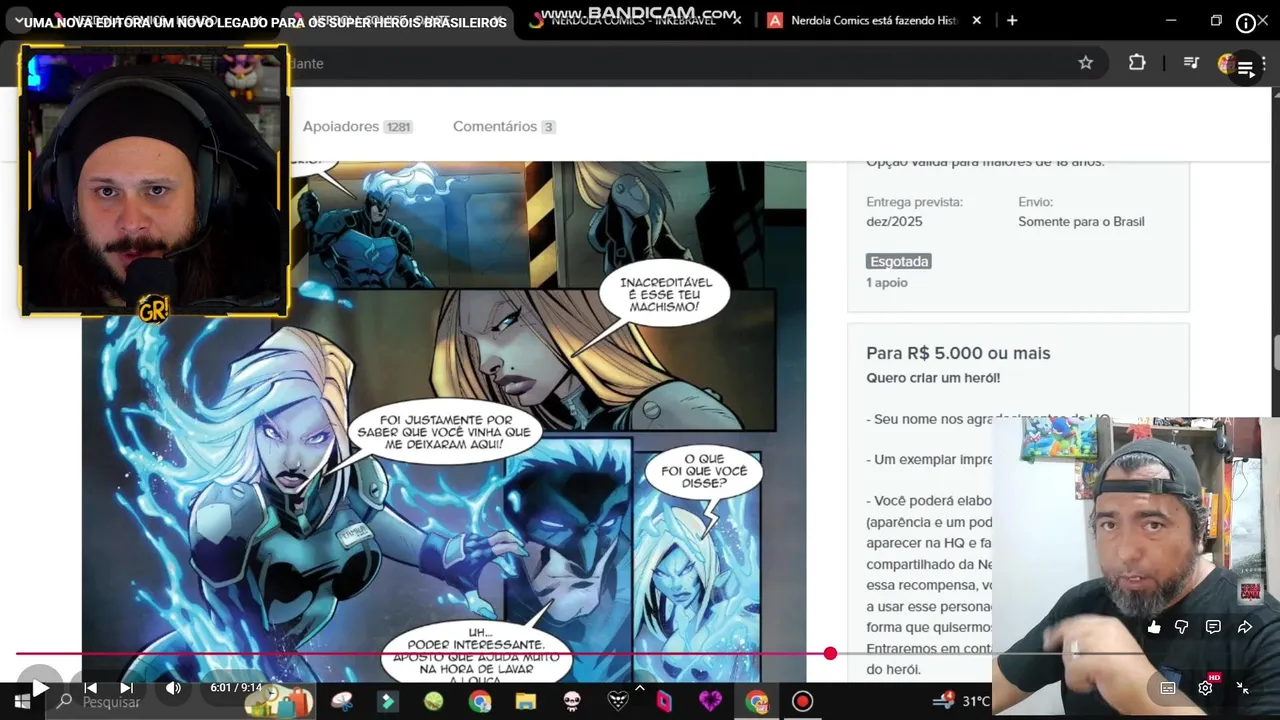Click the 6:01 / 9:14 time display
This screenshot has height=720, width=1280.
click(236, 688)
